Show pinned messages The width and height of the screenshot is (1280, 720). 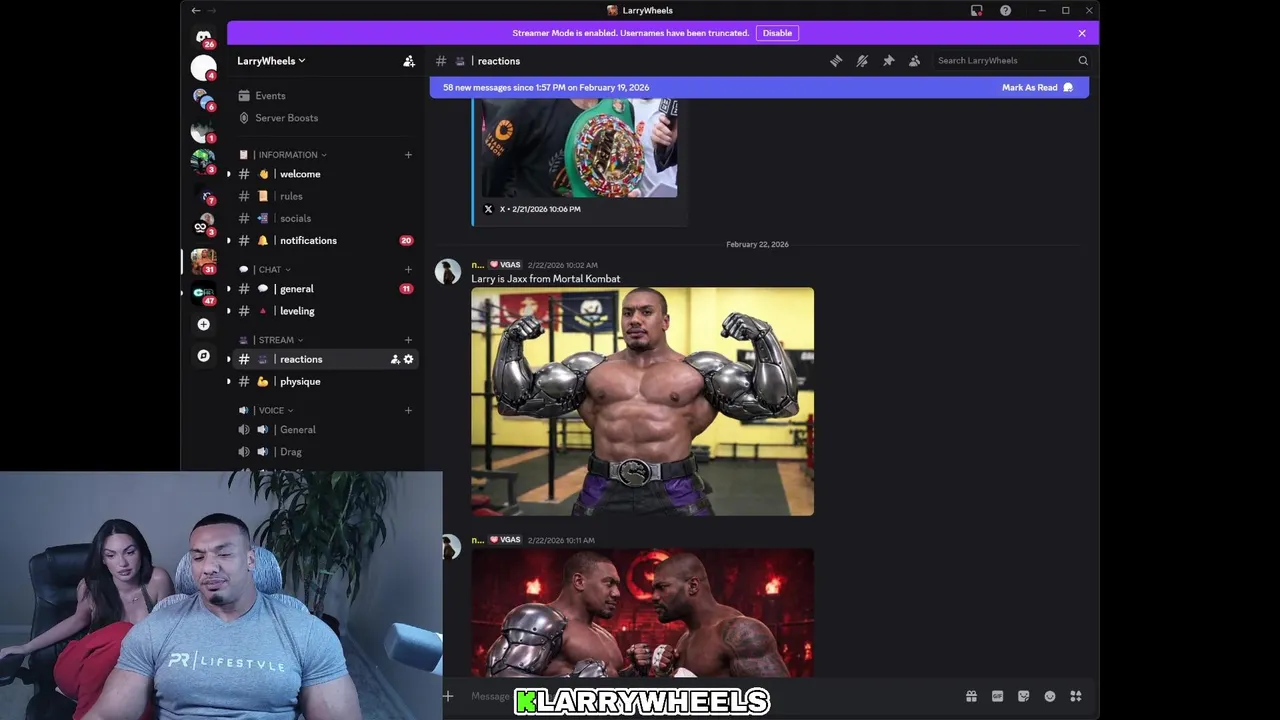(888, 61)
